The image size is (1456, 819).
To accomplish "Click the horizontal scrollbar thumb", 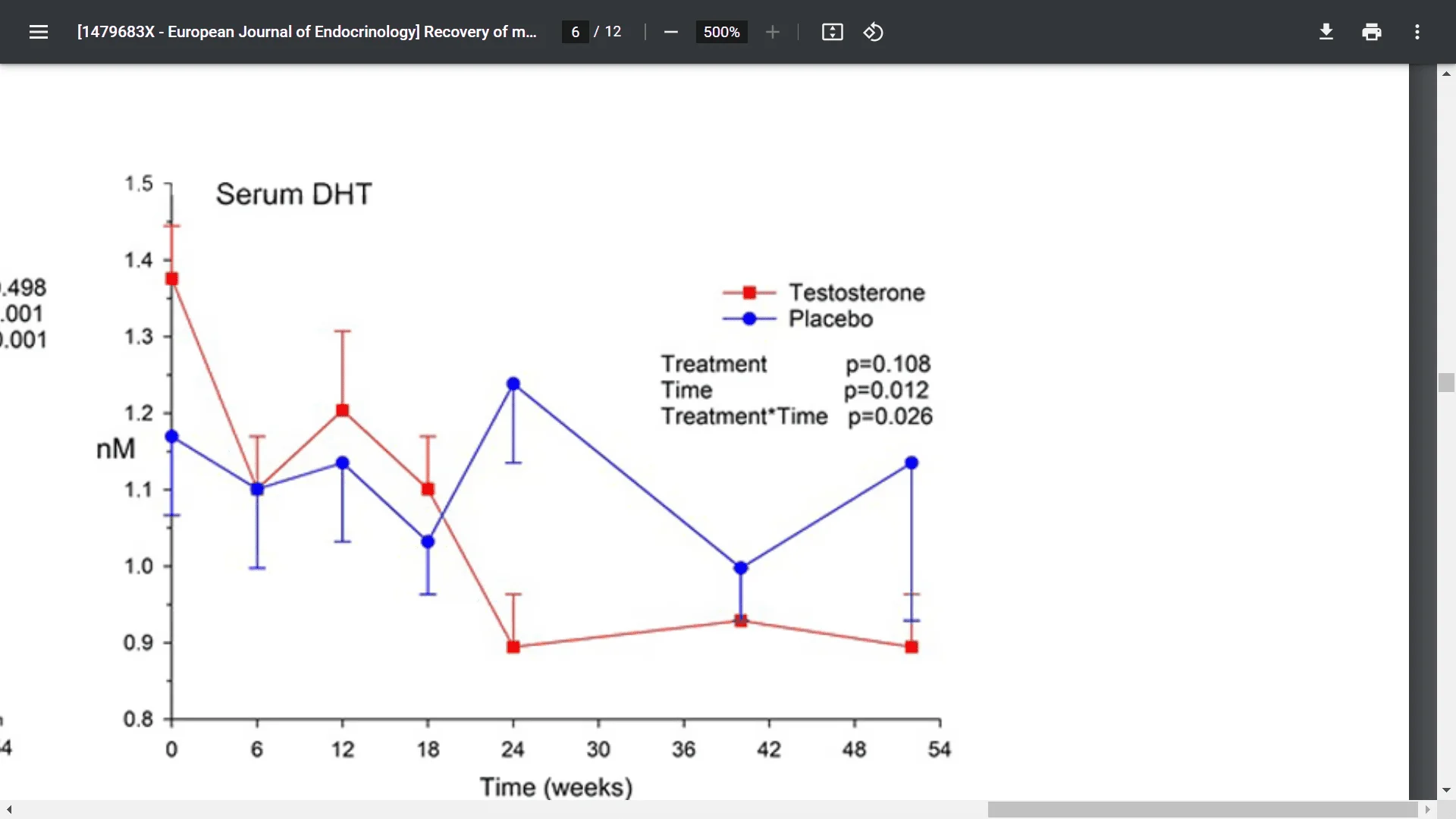I will 1203,810.
